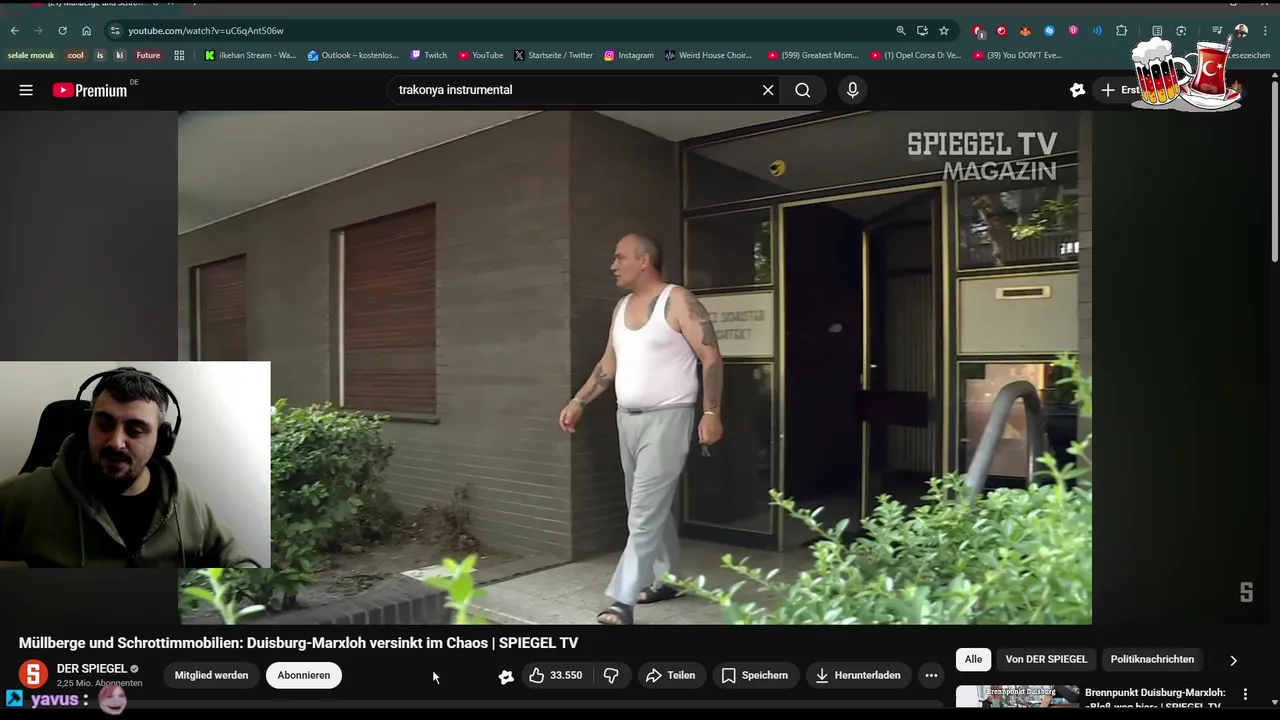Viewport: 1280px width, 720px height.
Task: Open Twitch bookmark
Action: (x=429, y=56)
